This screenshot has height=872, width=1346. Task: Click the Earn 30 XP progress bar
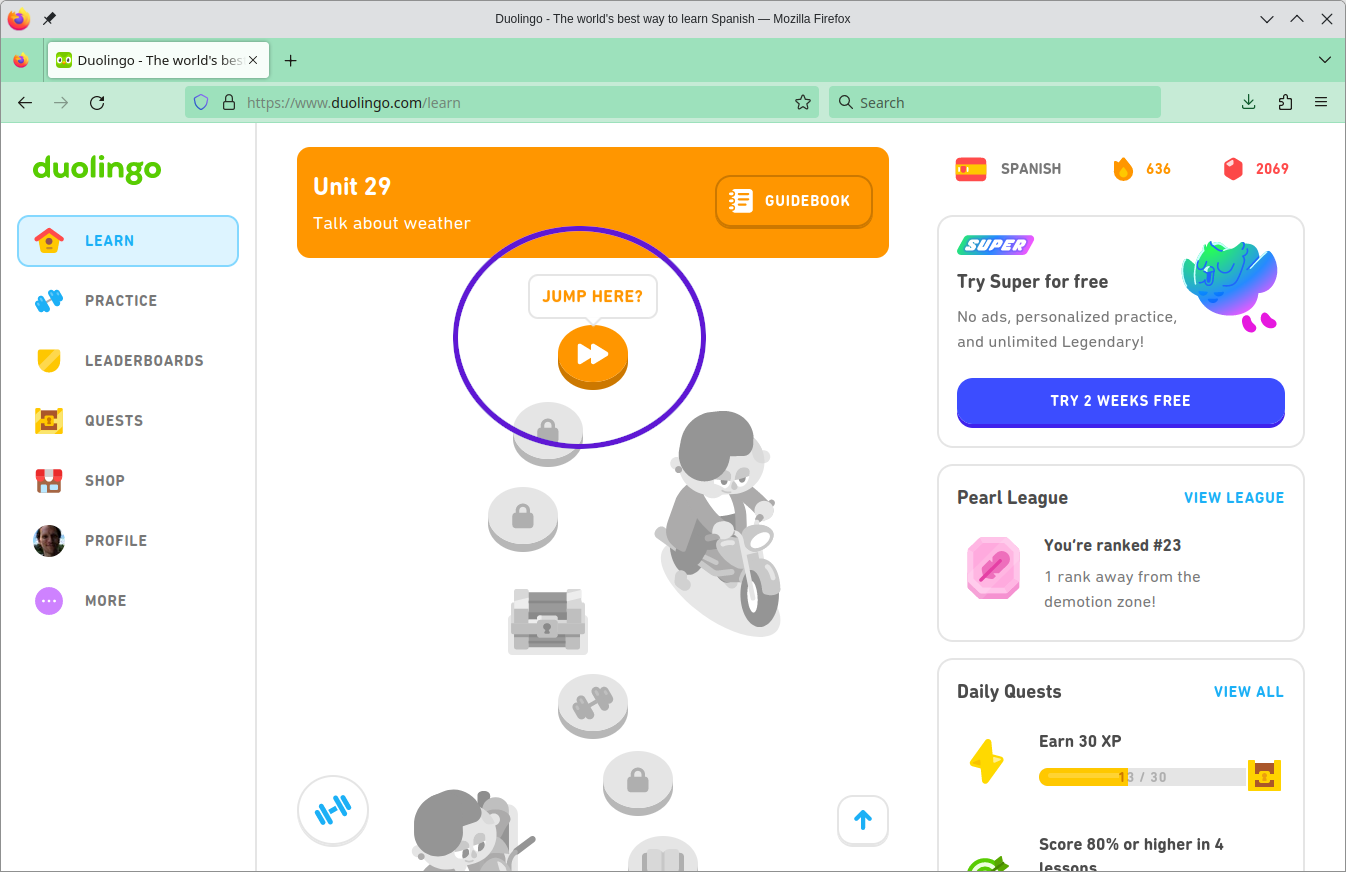pyautogui.click(x=1143, y=777)
